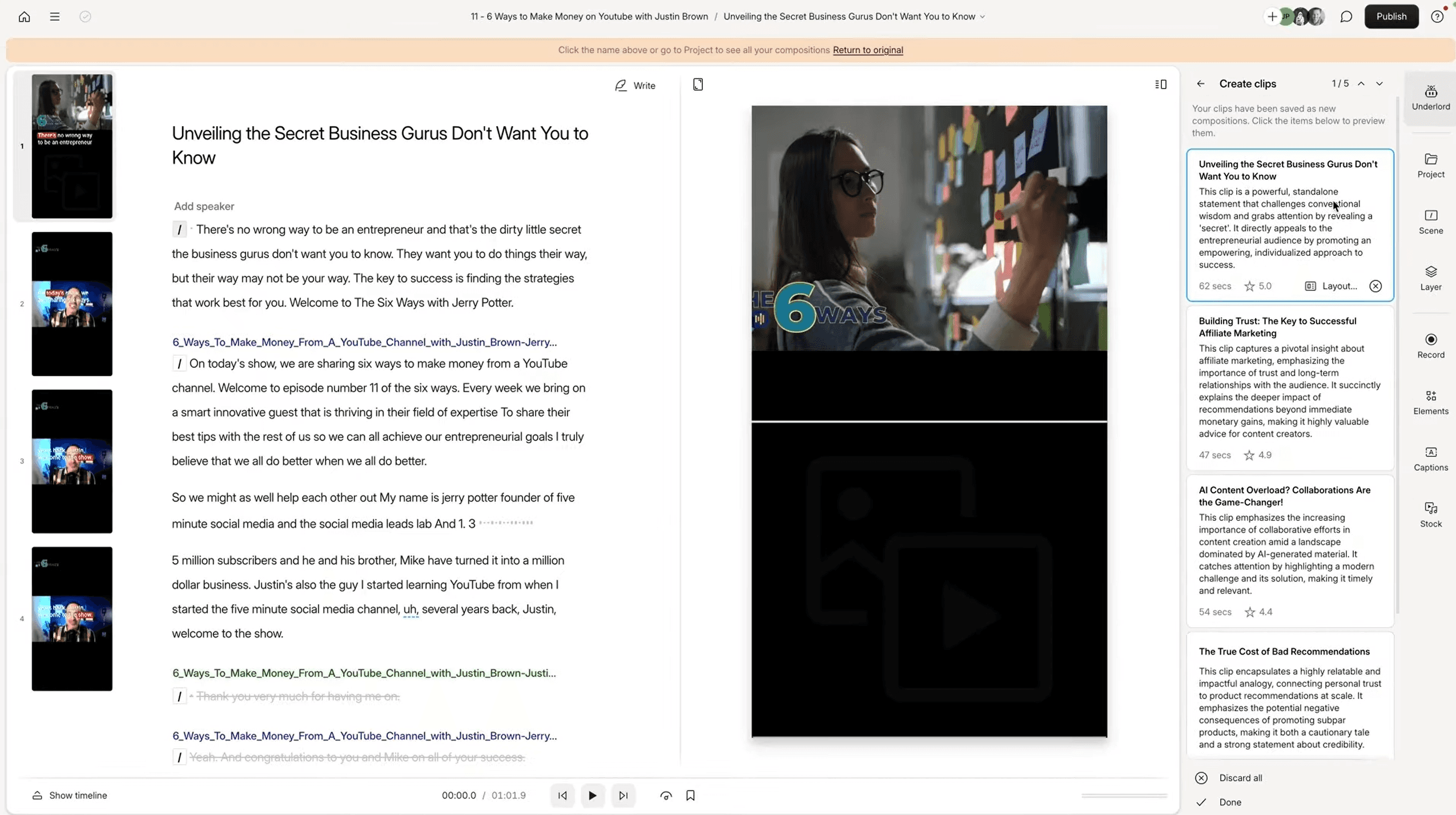Screen dimensions: 1456x815
Task: Open the Underlord panel
Action: pos(1430,97)
